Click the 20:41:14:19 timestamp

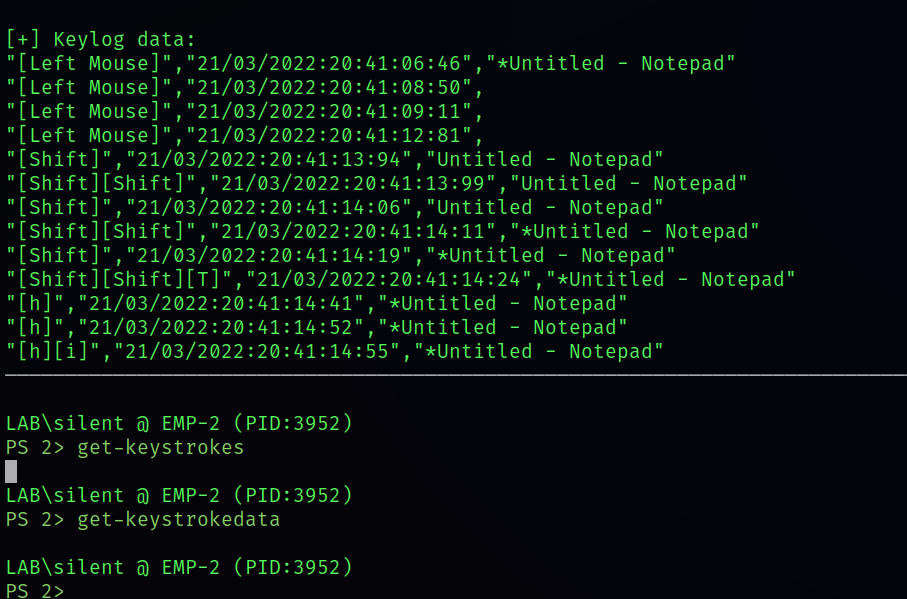coord(268,256)
